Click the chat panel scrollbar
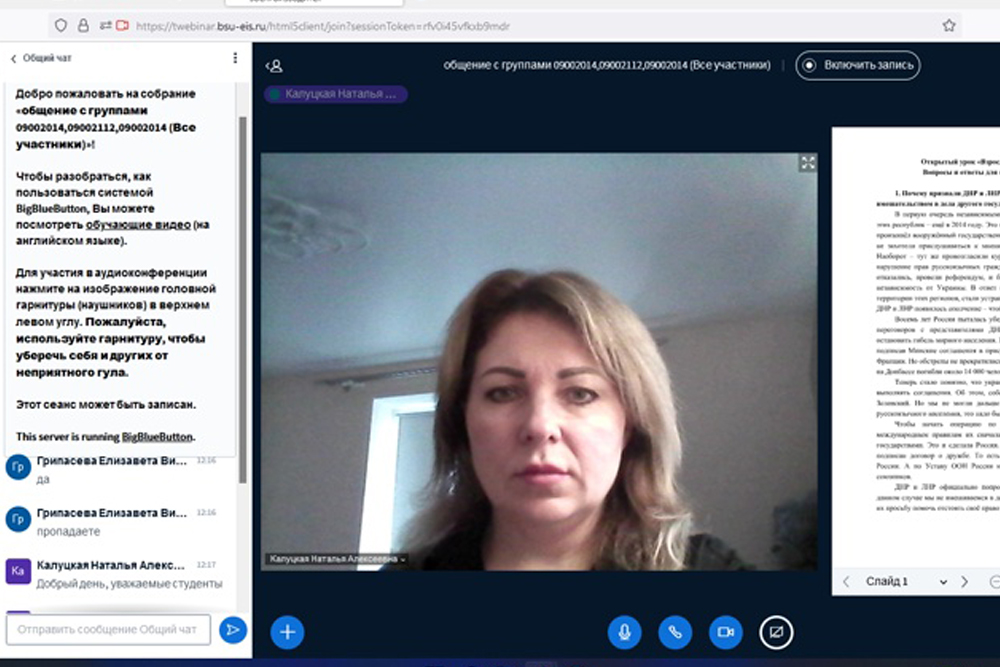This screenshot has width=1000, height=667. click(x=242, y=300)
